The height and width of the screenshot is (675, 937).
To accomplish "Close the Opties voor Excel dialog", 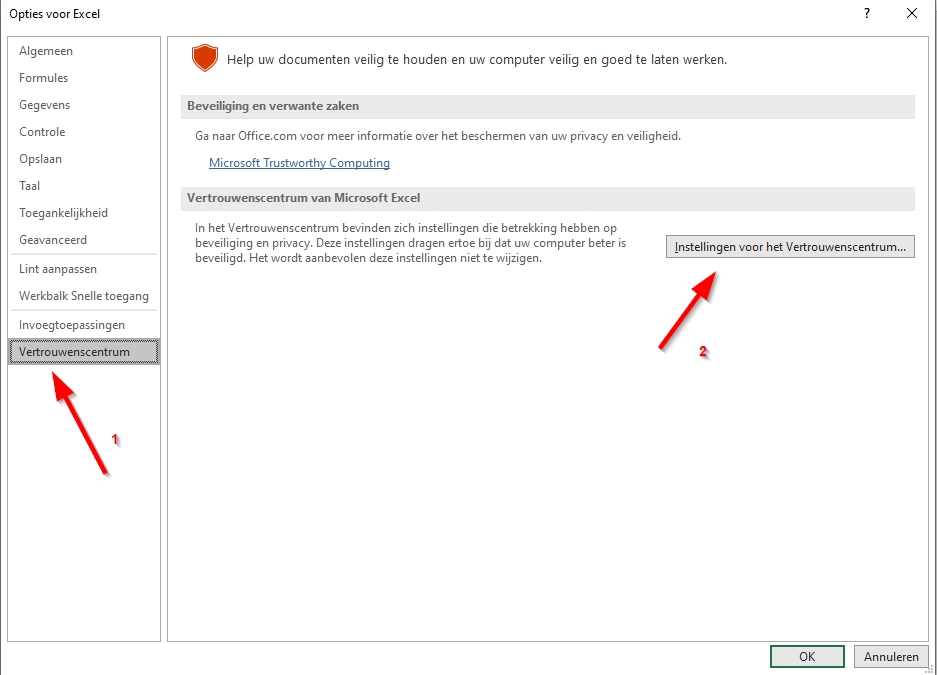I will pyautogui.click(x=911, y=14).
